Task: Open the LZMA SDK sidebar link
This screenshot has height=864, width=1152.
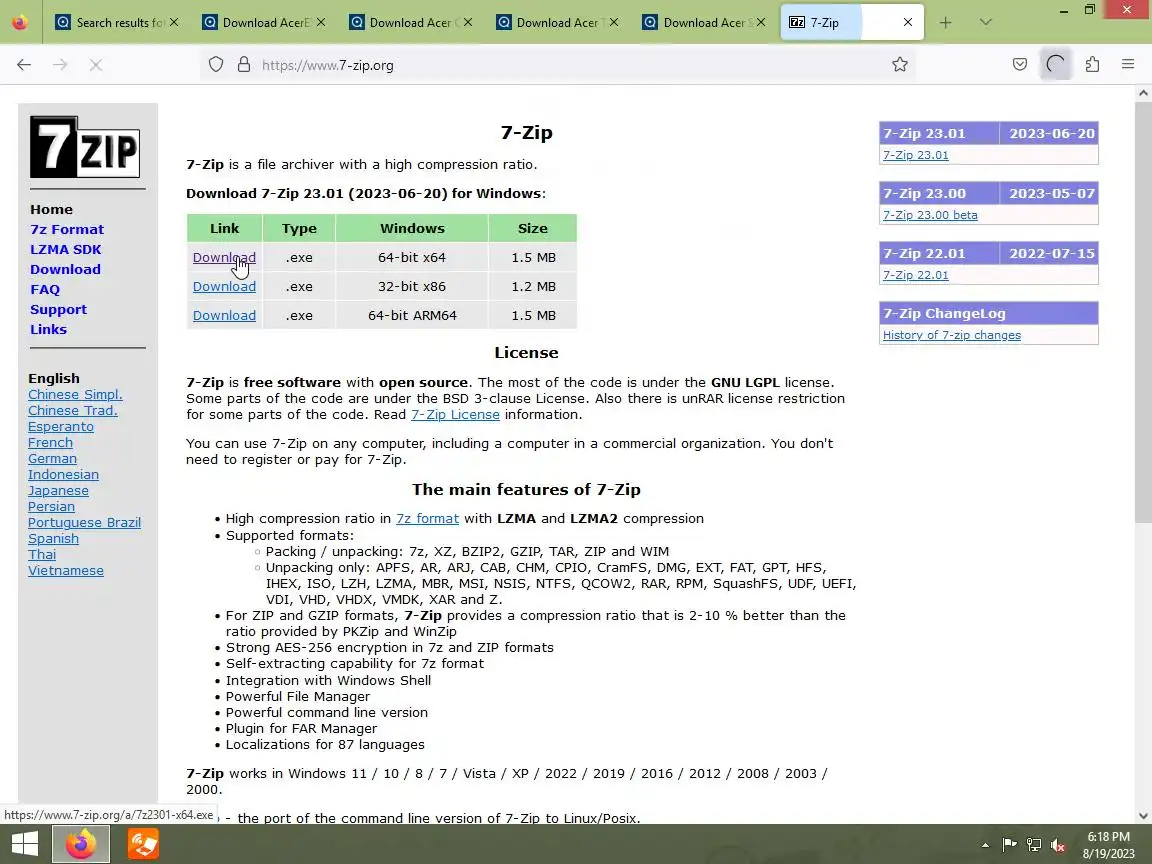Action: click(x=65, y=249)
